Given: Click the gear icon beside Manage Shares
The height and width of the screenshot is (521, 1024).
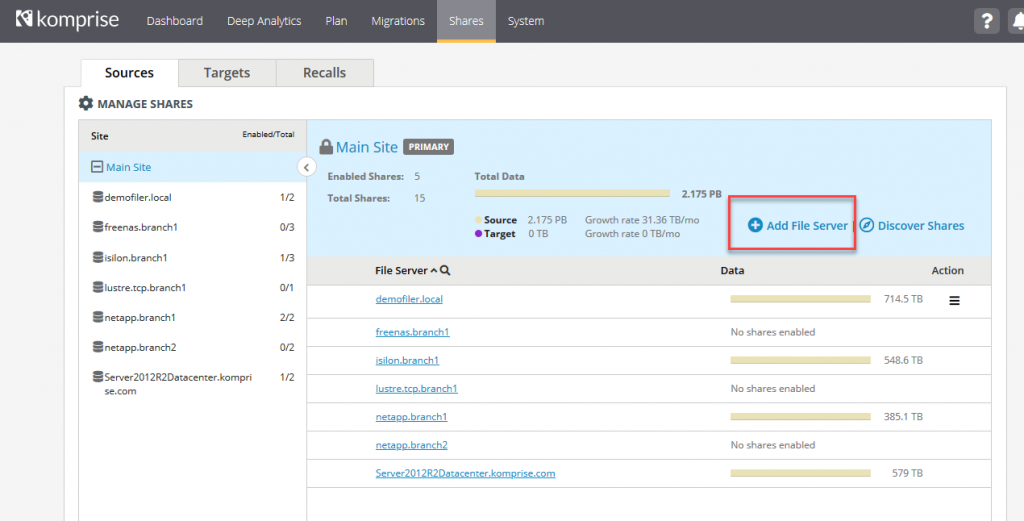Looking at the screenshot, I should pos(86,103).
